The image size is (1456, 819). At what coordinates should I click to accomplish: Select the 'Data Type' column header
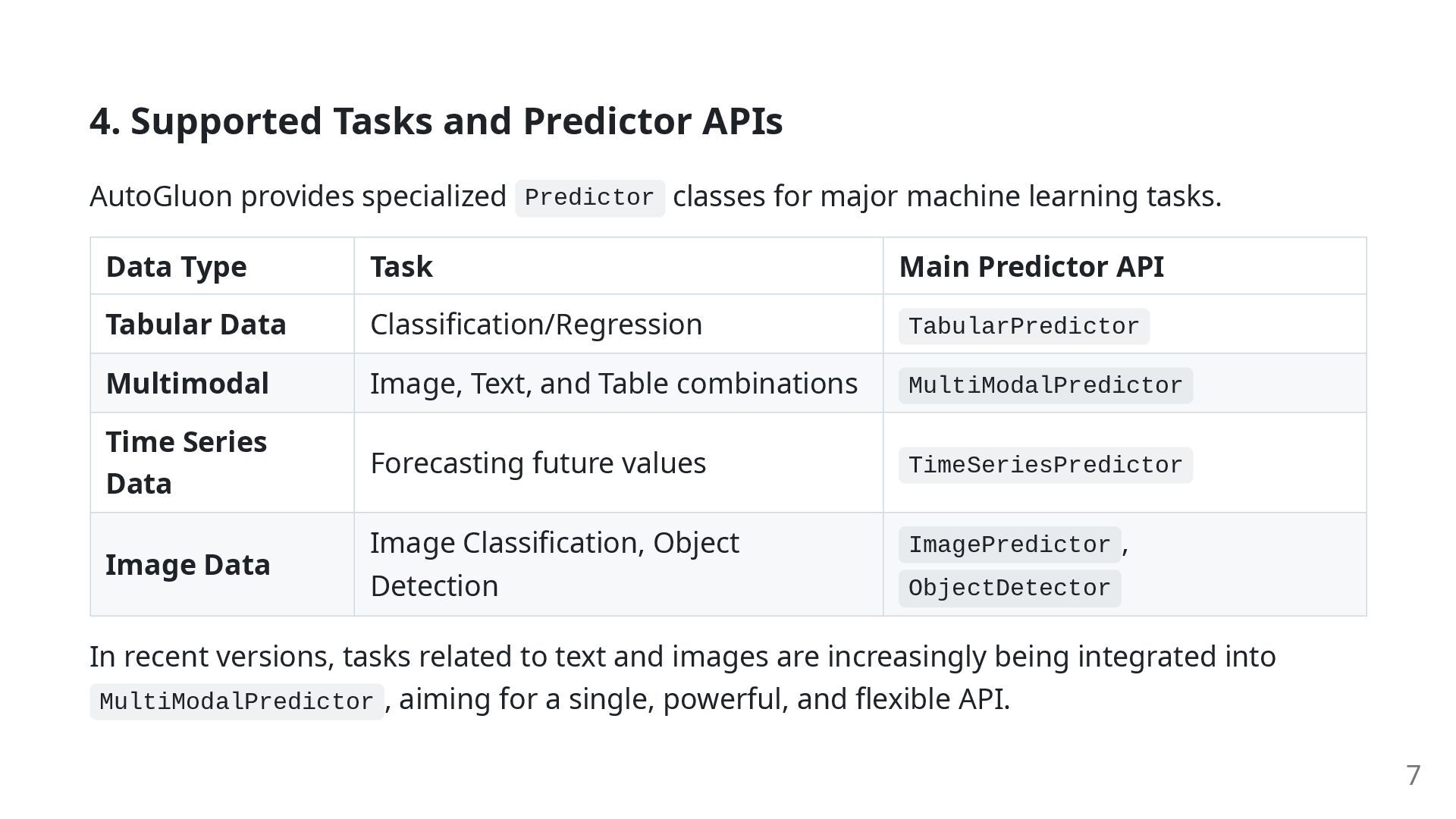[176, 267]
